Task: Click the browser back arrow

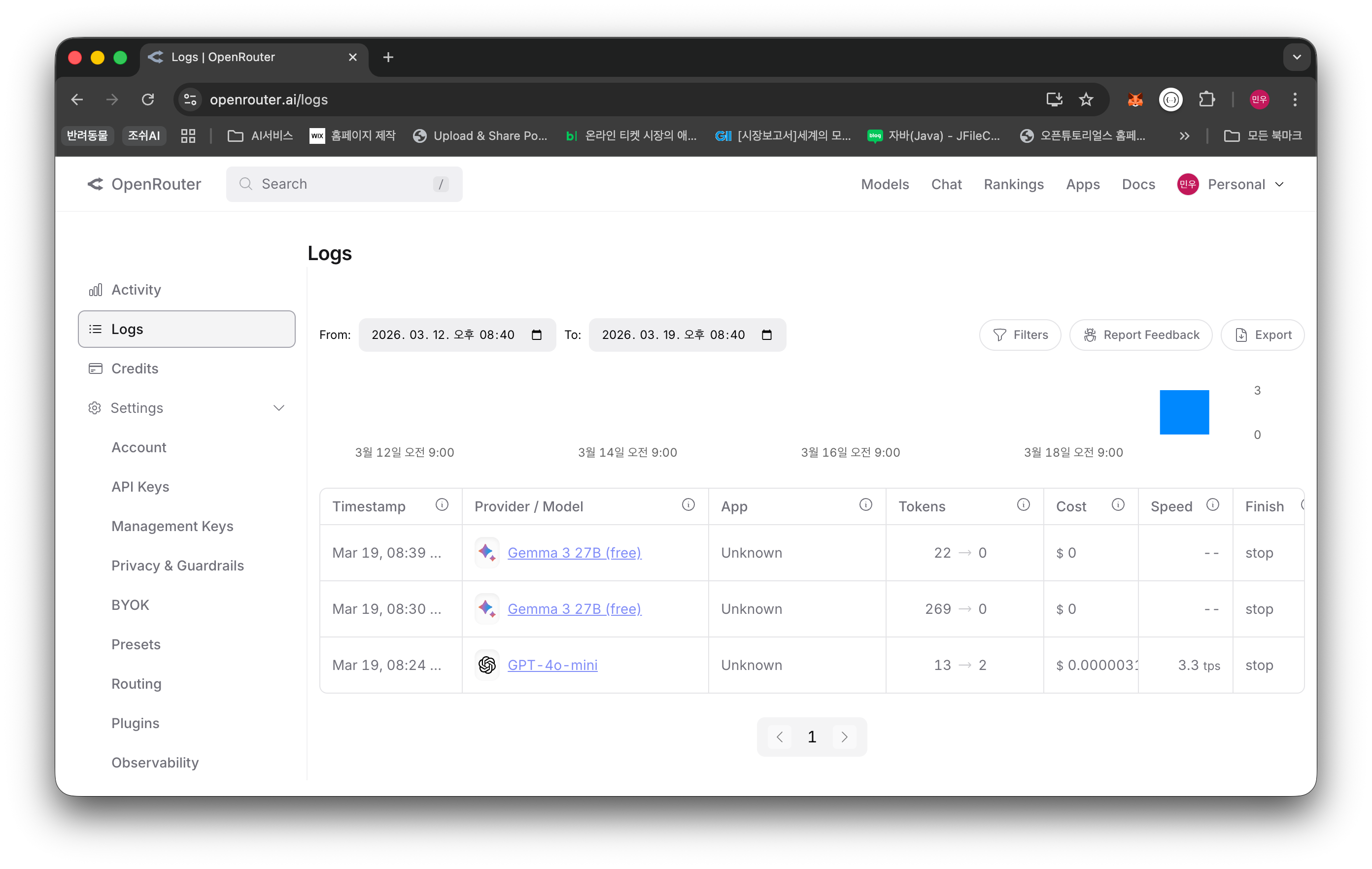Action: 77,100
